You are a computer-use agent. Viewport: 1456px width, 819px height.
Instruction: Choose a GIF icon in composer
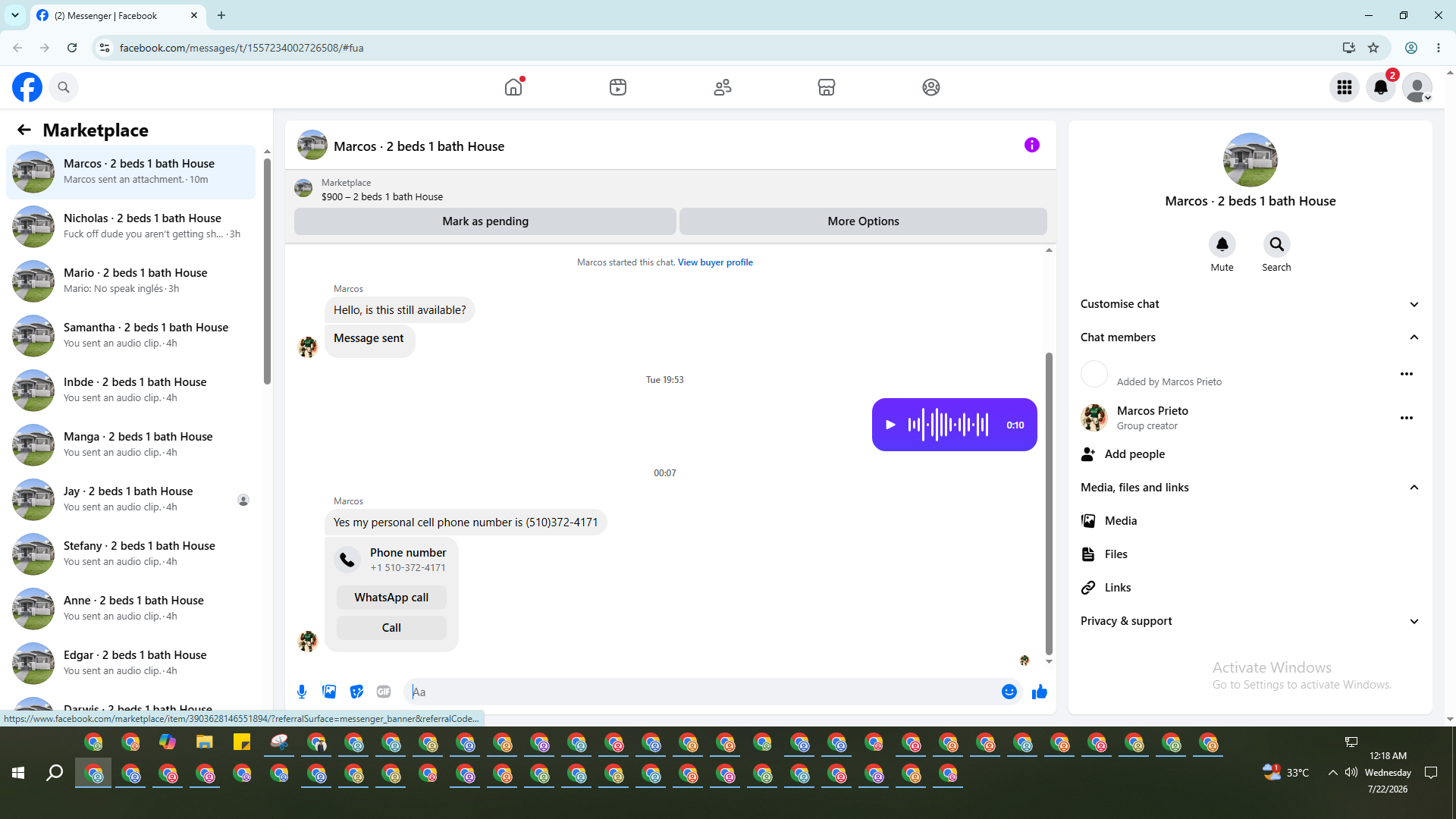pos(384,692)
